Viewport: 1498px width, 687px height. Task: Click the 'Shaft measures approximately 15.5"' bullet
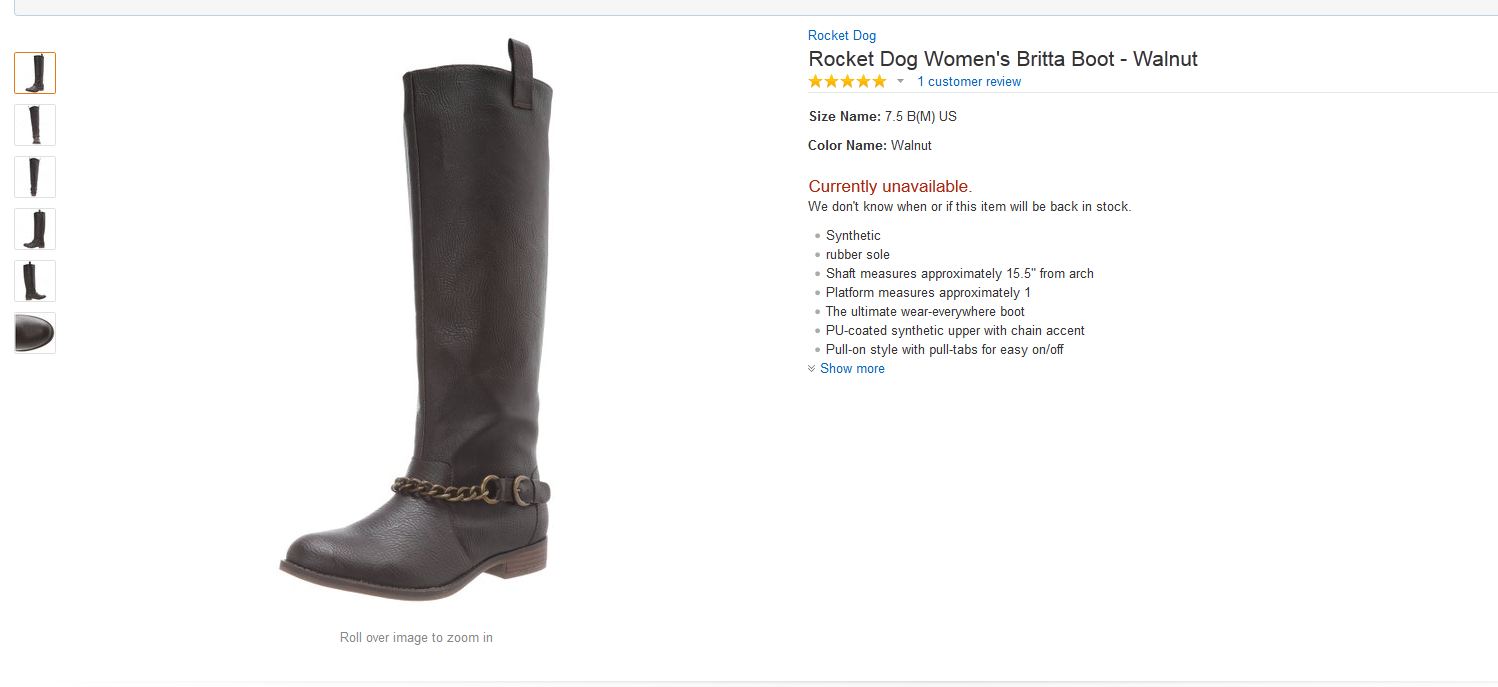pyautogui.click(x=959, y=274)
